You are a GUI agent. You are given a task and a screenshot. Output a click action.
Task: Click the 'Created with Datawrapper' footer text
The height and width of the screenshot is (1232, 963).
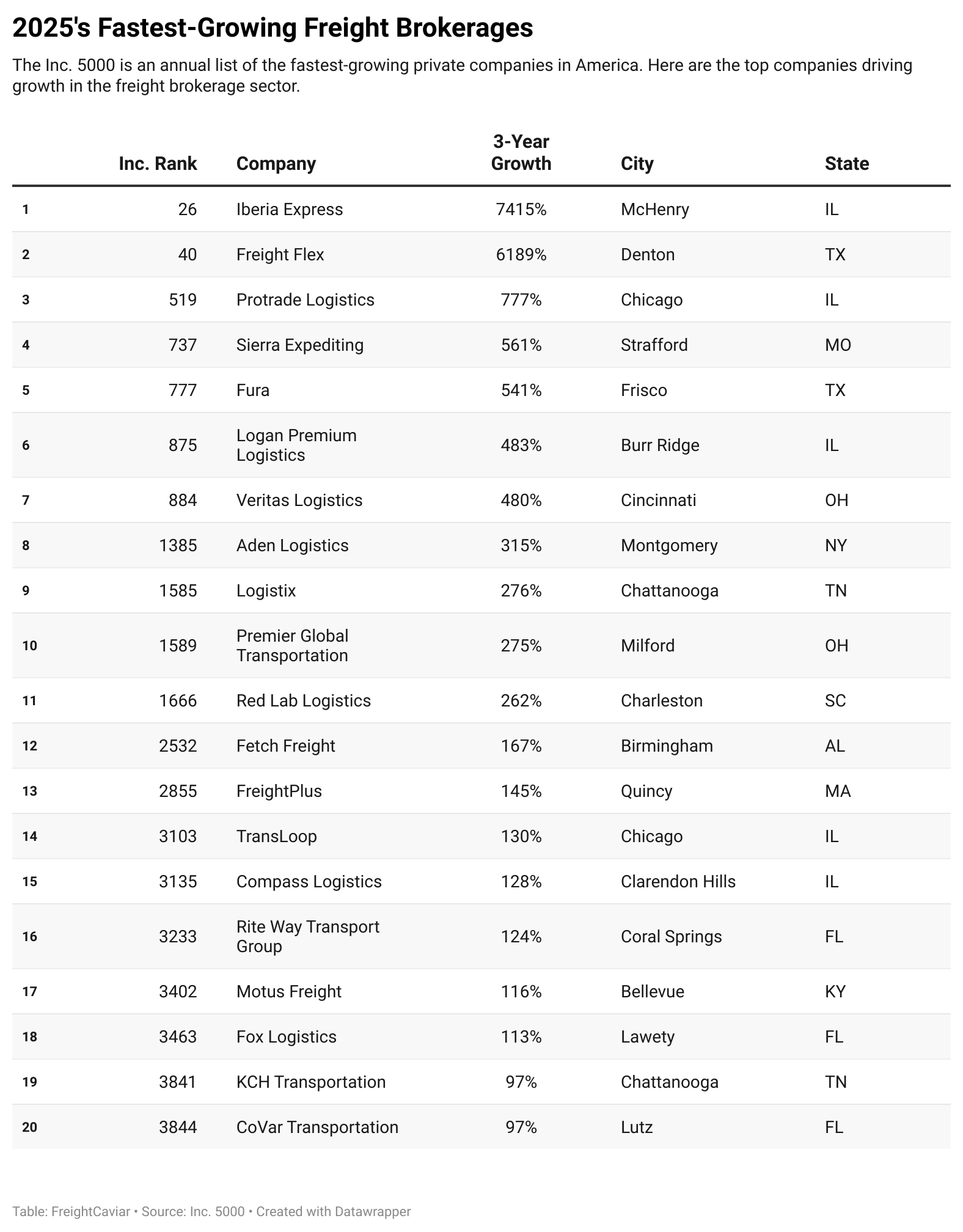(333, 1211)
